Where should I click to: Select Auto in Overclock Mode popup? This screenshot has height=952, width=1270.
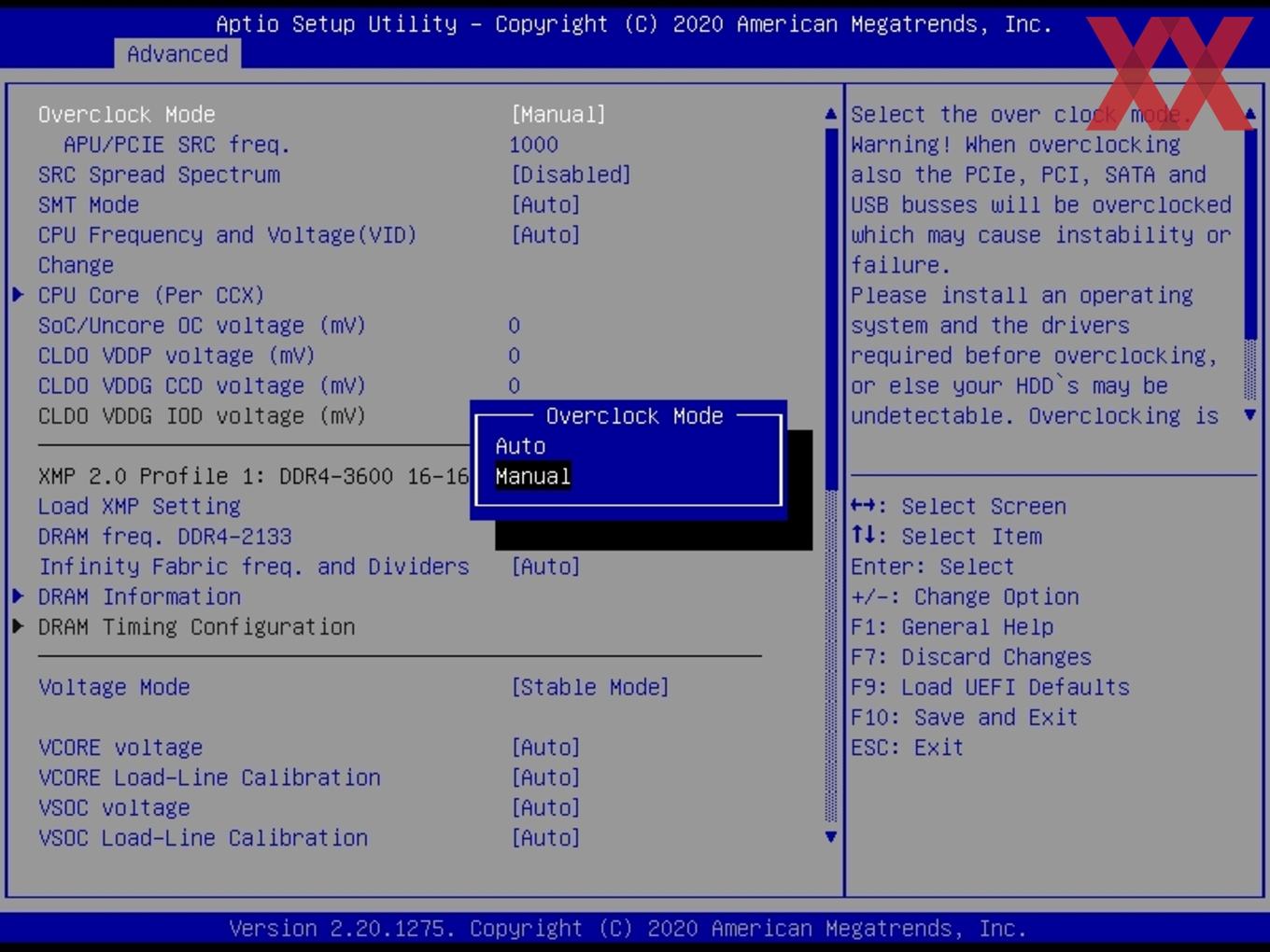(520, 446)
